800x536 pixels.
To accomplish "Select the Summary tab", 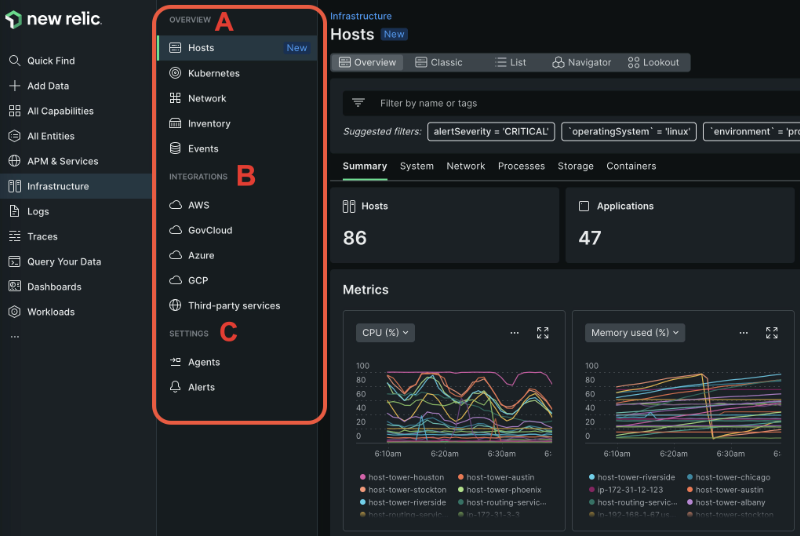I will [x=365, y=166].
